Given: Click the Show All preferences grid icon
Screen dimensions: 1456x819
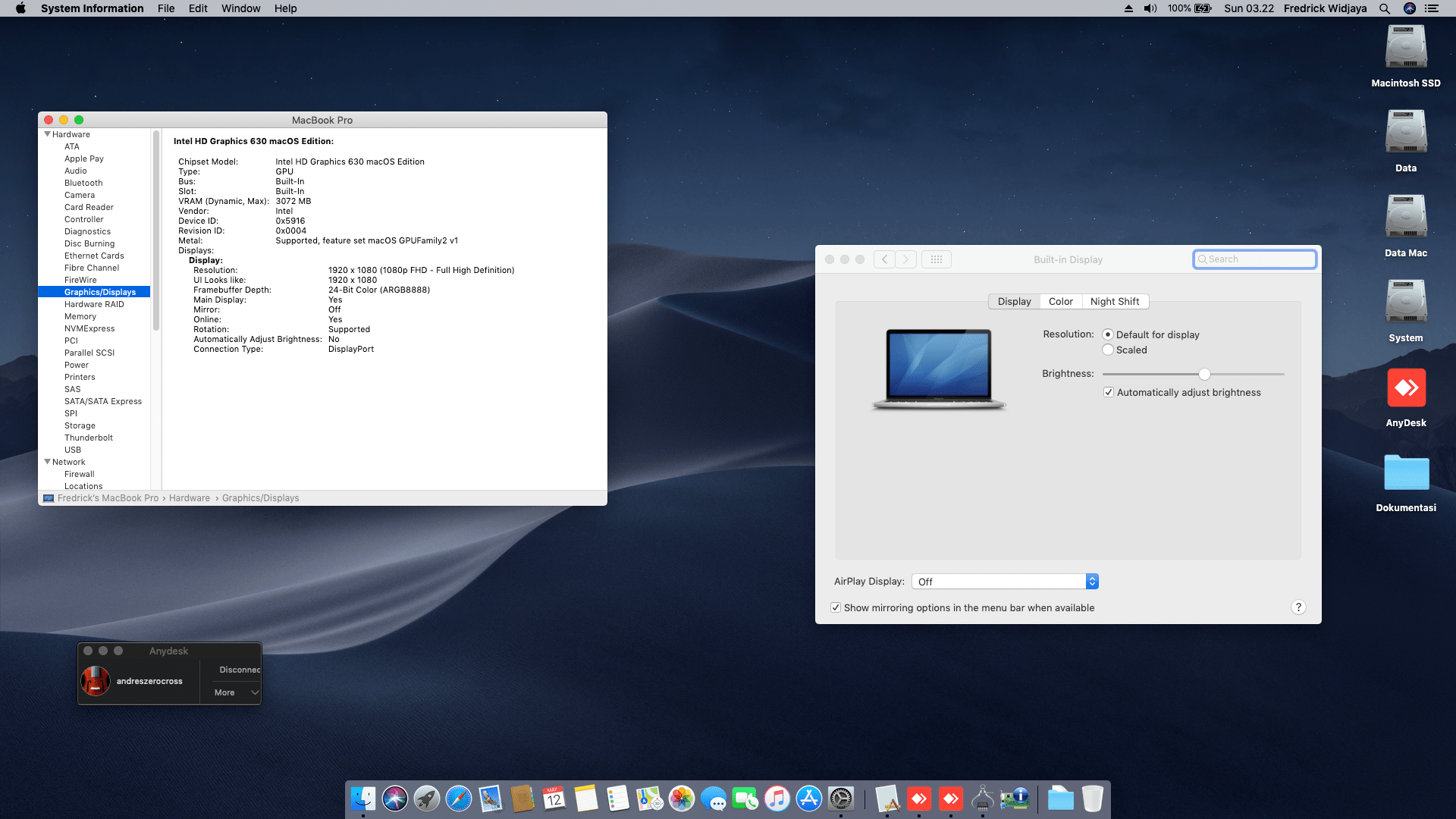Looking at the screenshot, I should coord(937,259).
